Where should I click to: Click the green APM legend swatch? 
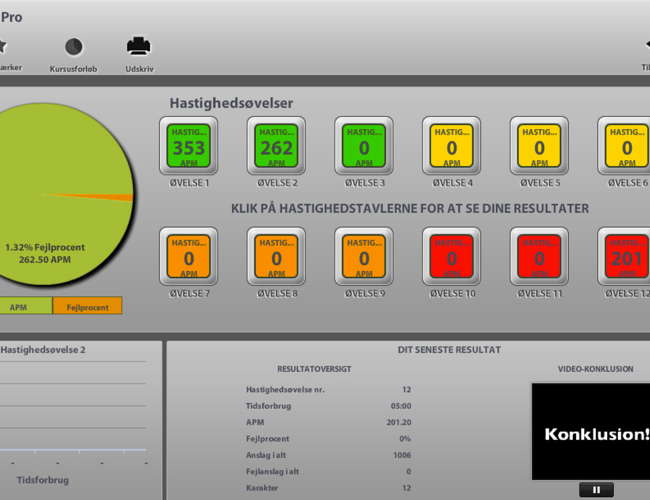26,306
